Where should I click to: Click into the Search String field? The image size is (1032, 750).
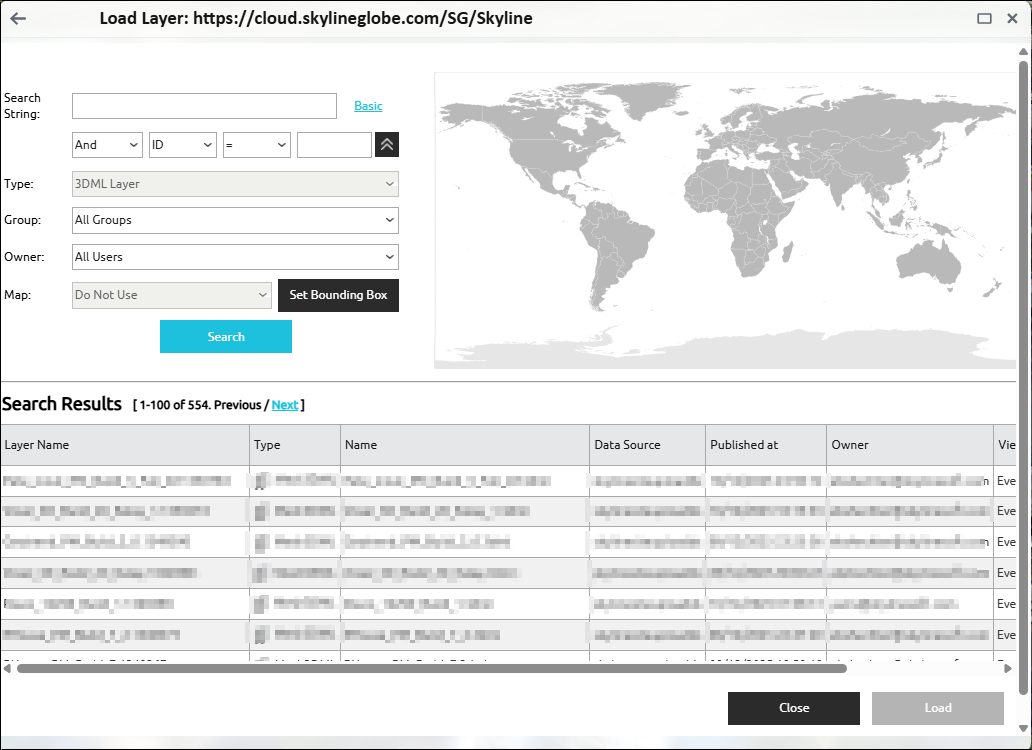pos(204,106)
